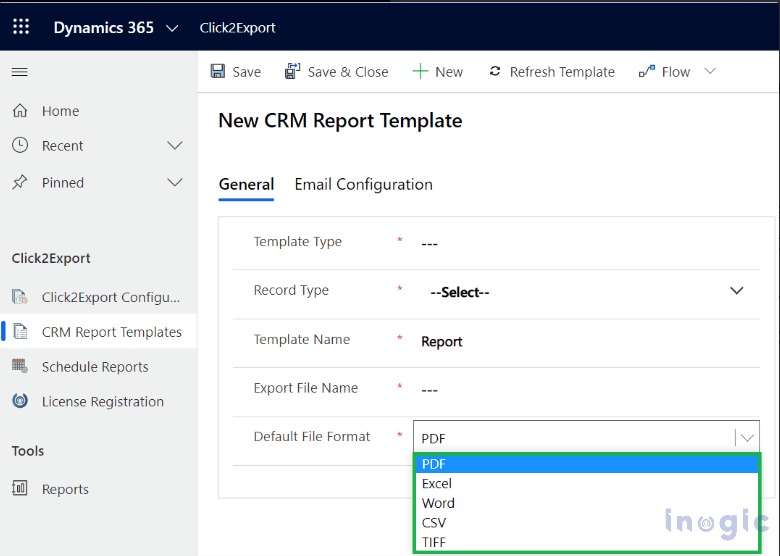
Task: Click the New CRM Report Template heading
Action: pyautogui.click(x=340, y=121)
